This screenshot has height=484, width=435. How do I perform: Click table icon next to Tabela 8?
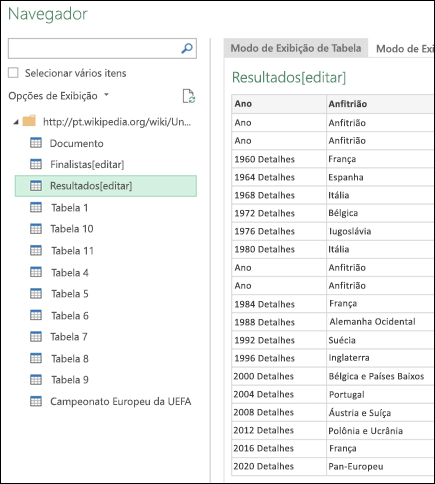coord(36,358)
